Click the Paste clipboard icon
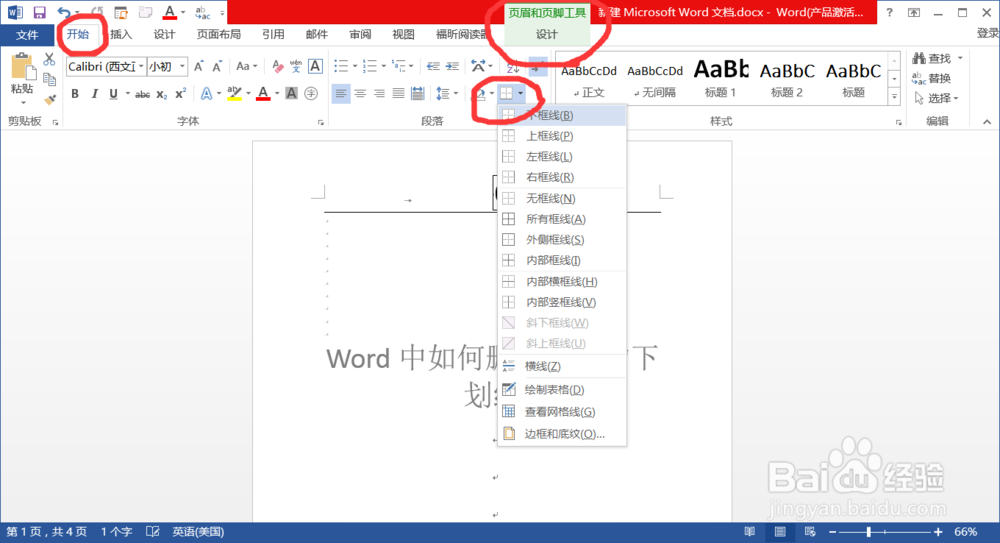The height and width of the screenshot is (543, 1000). pos(22,66)
